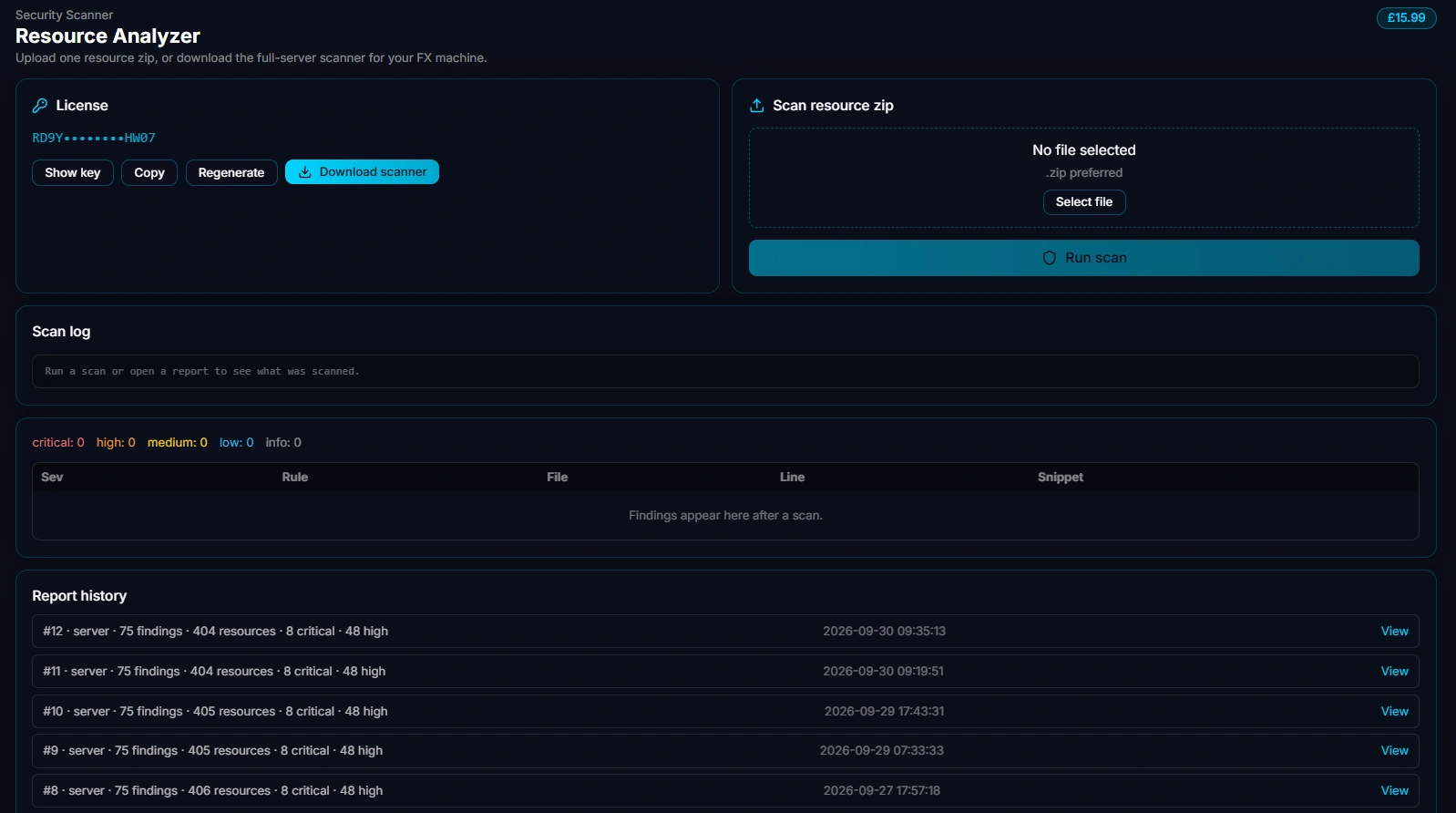Click the Line column header
This screenshot has width=1456, height=813.
[793, 478]
